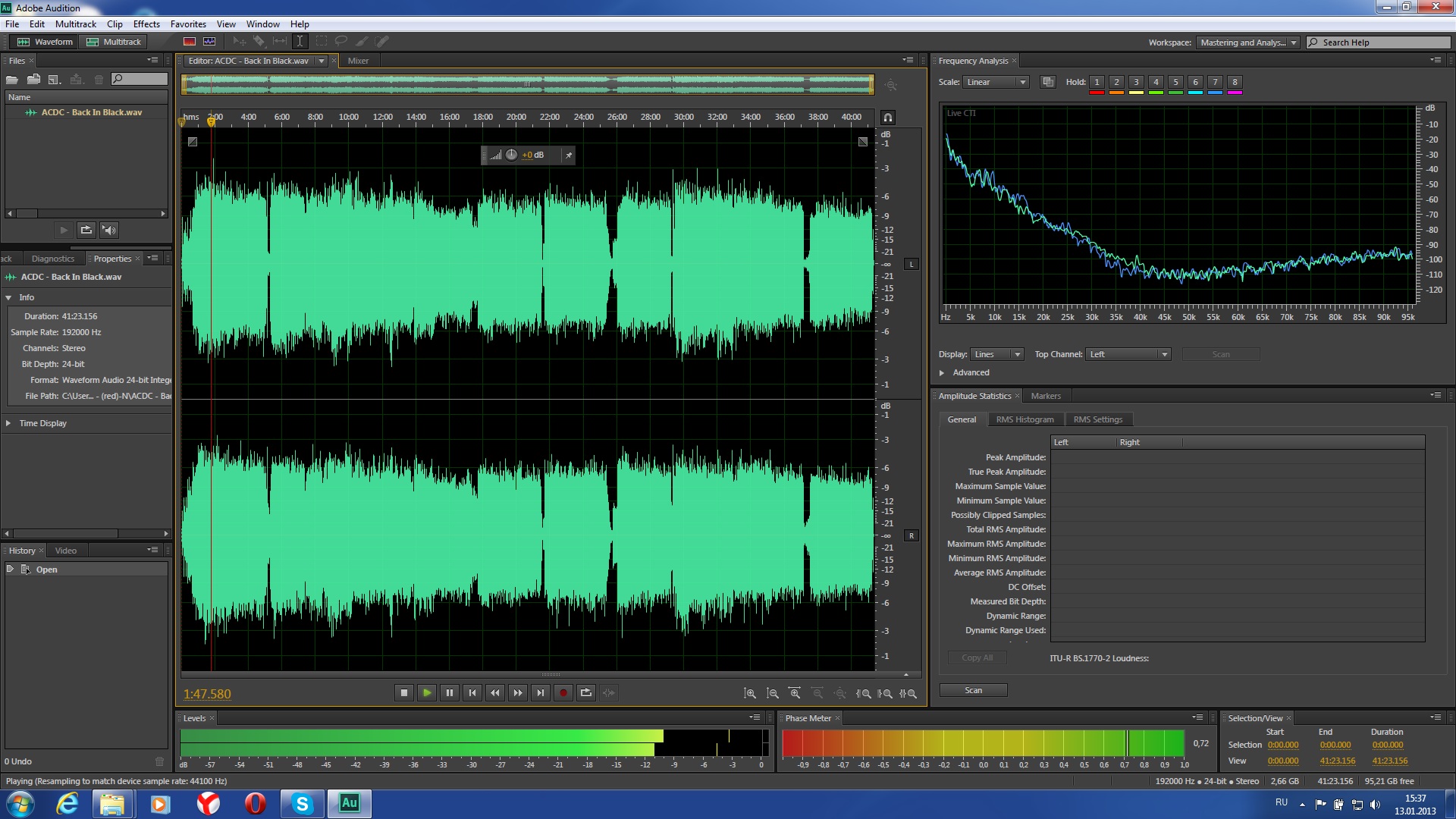Click Hold button 5
The image size is (1456, 819).
click(1175, 82)
